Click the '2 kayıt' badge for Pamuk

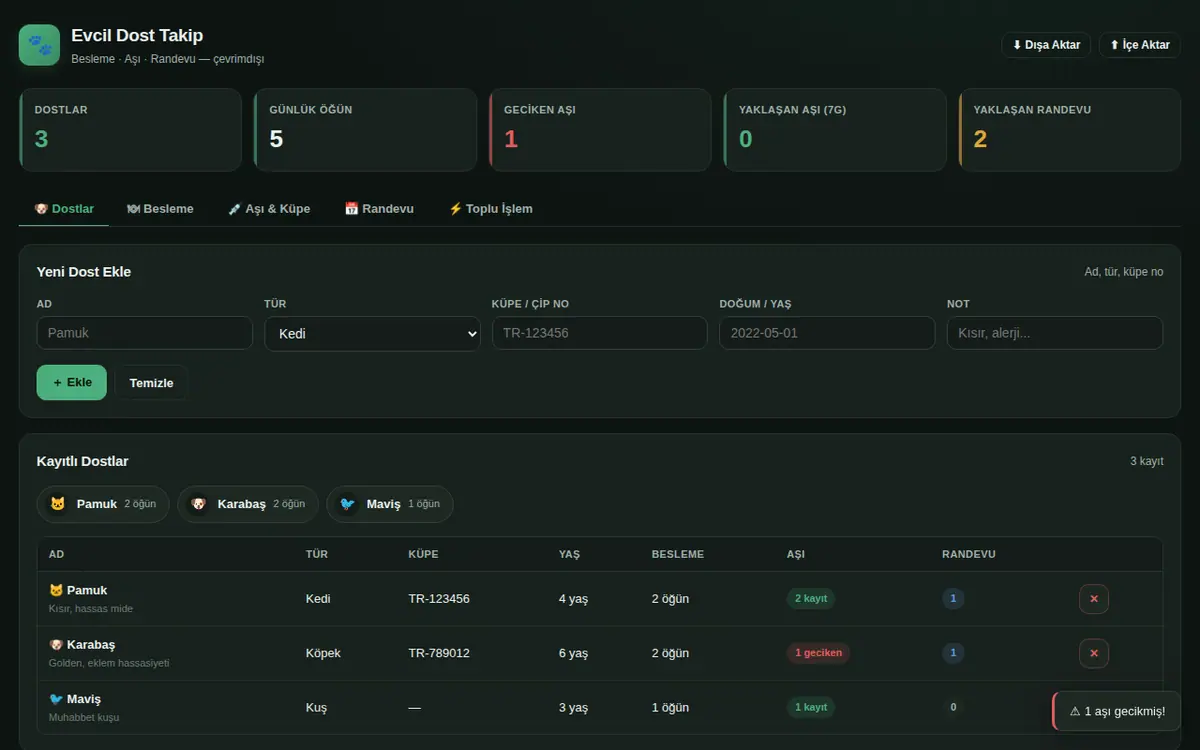pos(811,599)
